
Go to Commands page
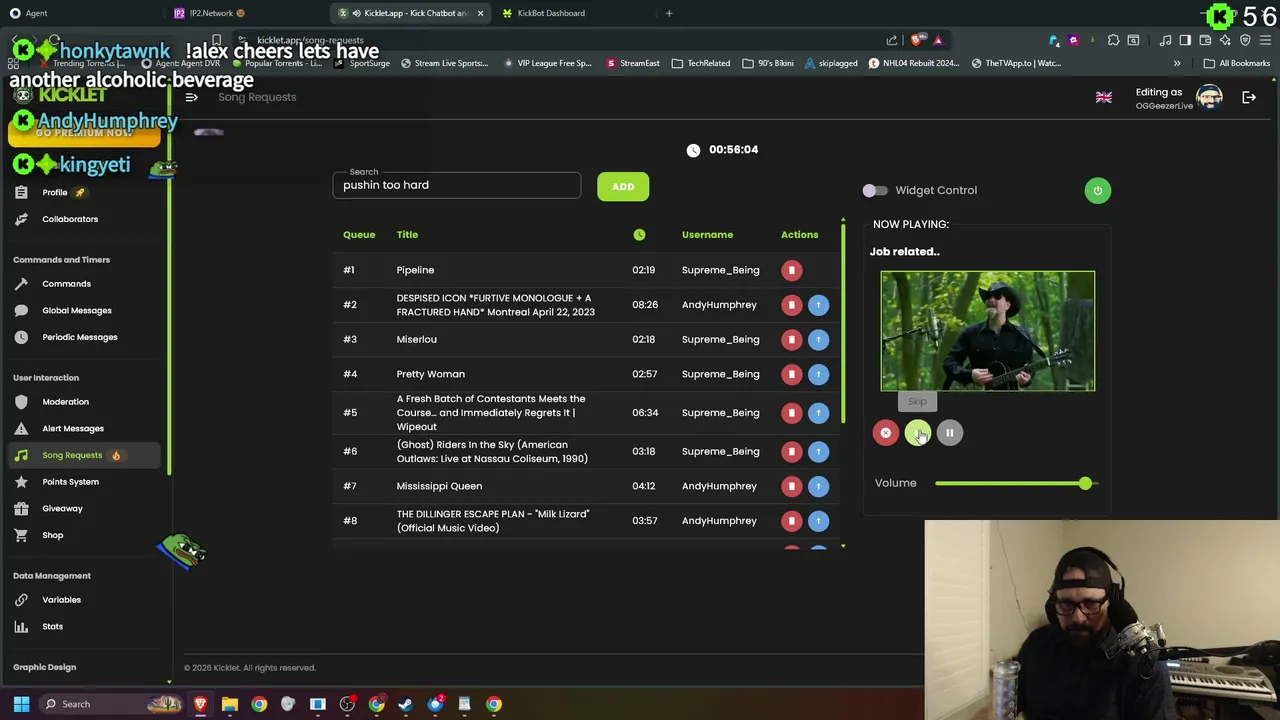[66, 284]
